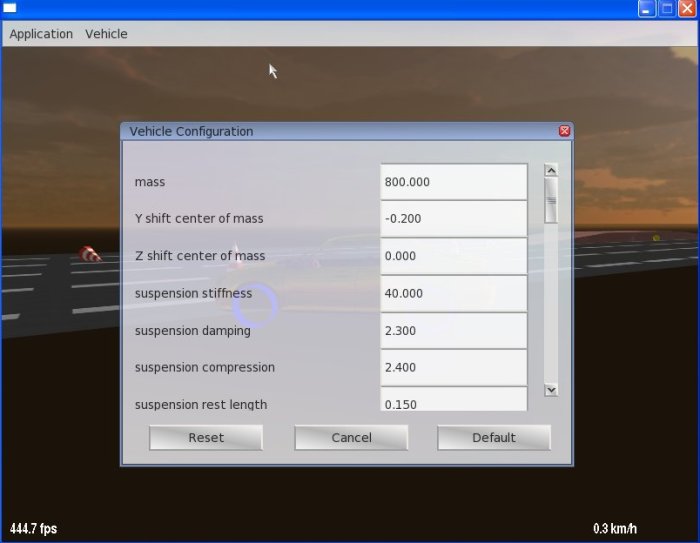Edit Z shift center of mass field

(454, 256)
